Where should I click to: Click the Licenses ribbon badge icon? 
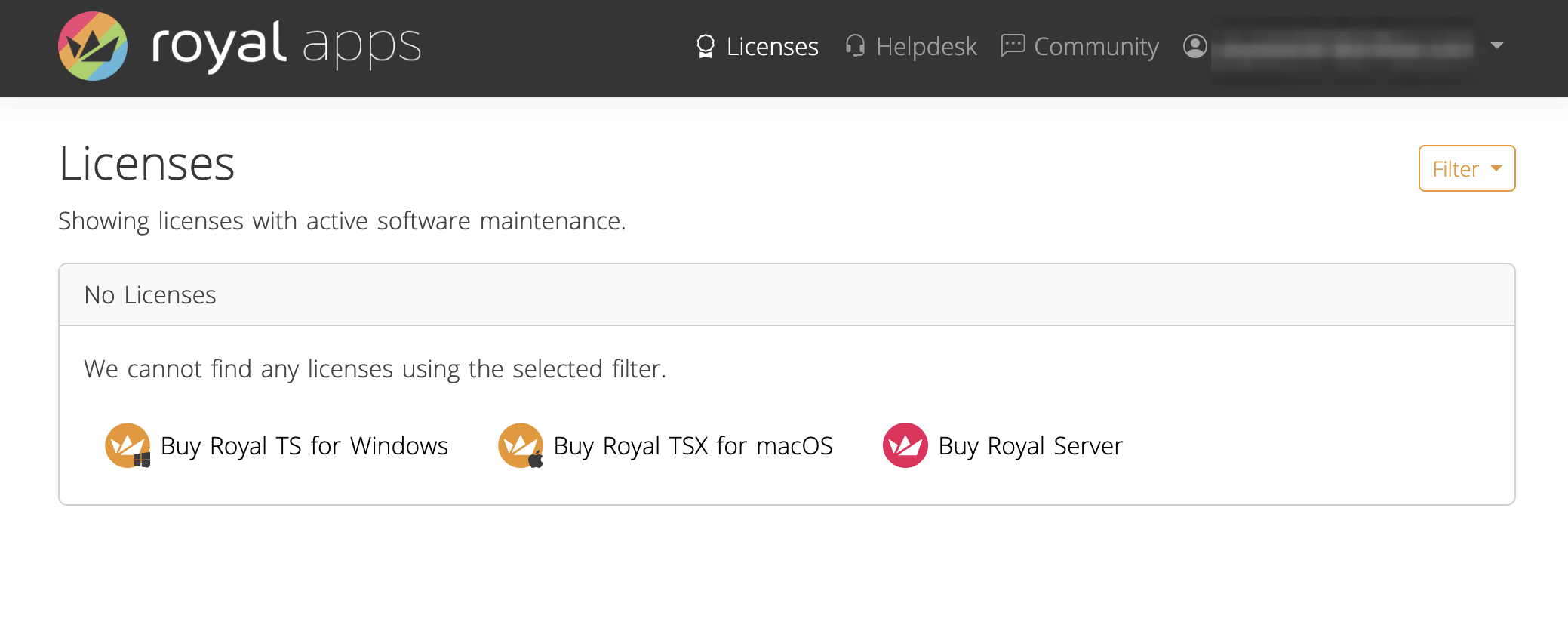coord(705,46)
